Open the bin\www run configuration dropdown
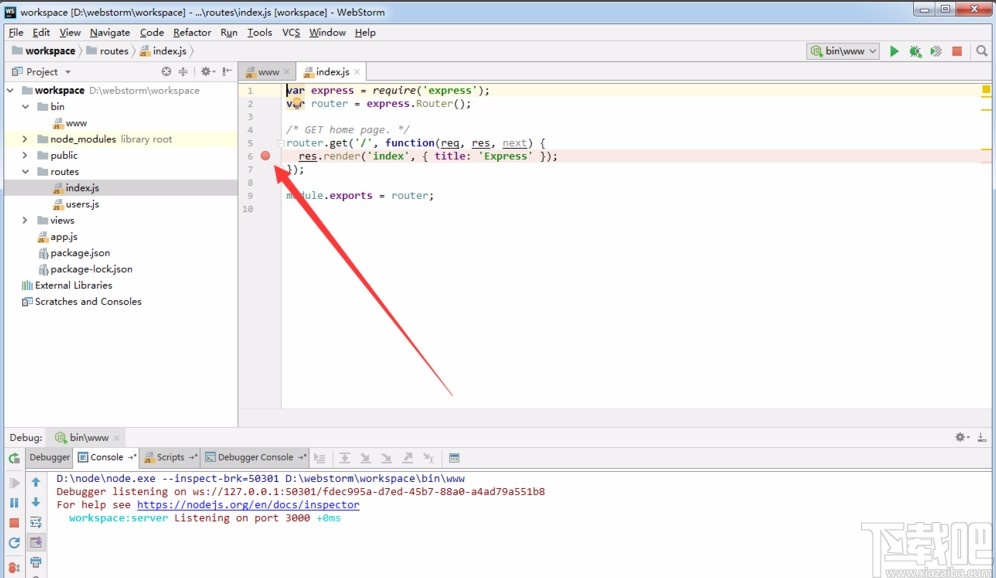996x578 pixels. tap(843, 51)
